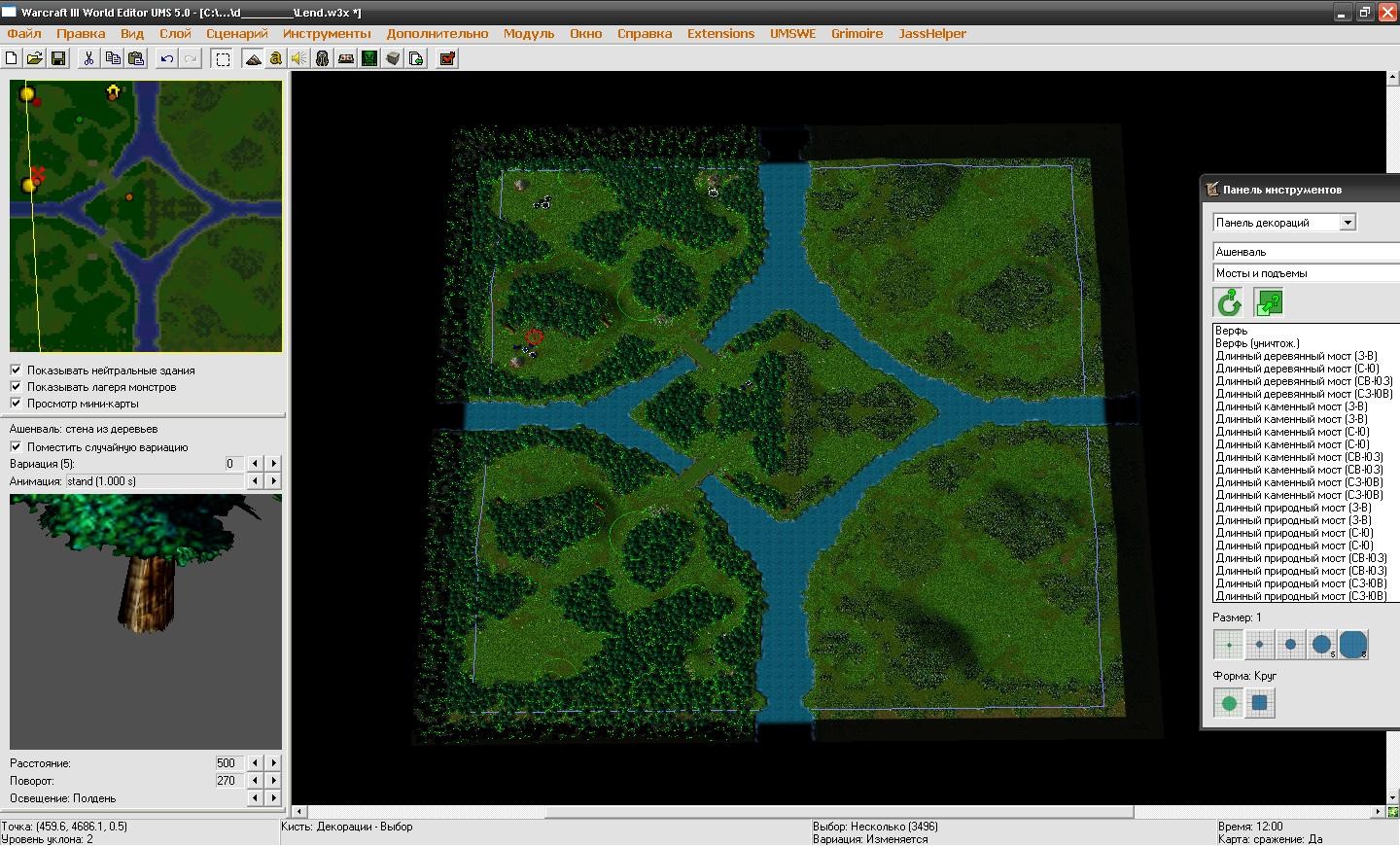Decrease the Расстояние value
Viewport: 1400px width, 846px height.
pyautogui.click(x=255, y=763)
